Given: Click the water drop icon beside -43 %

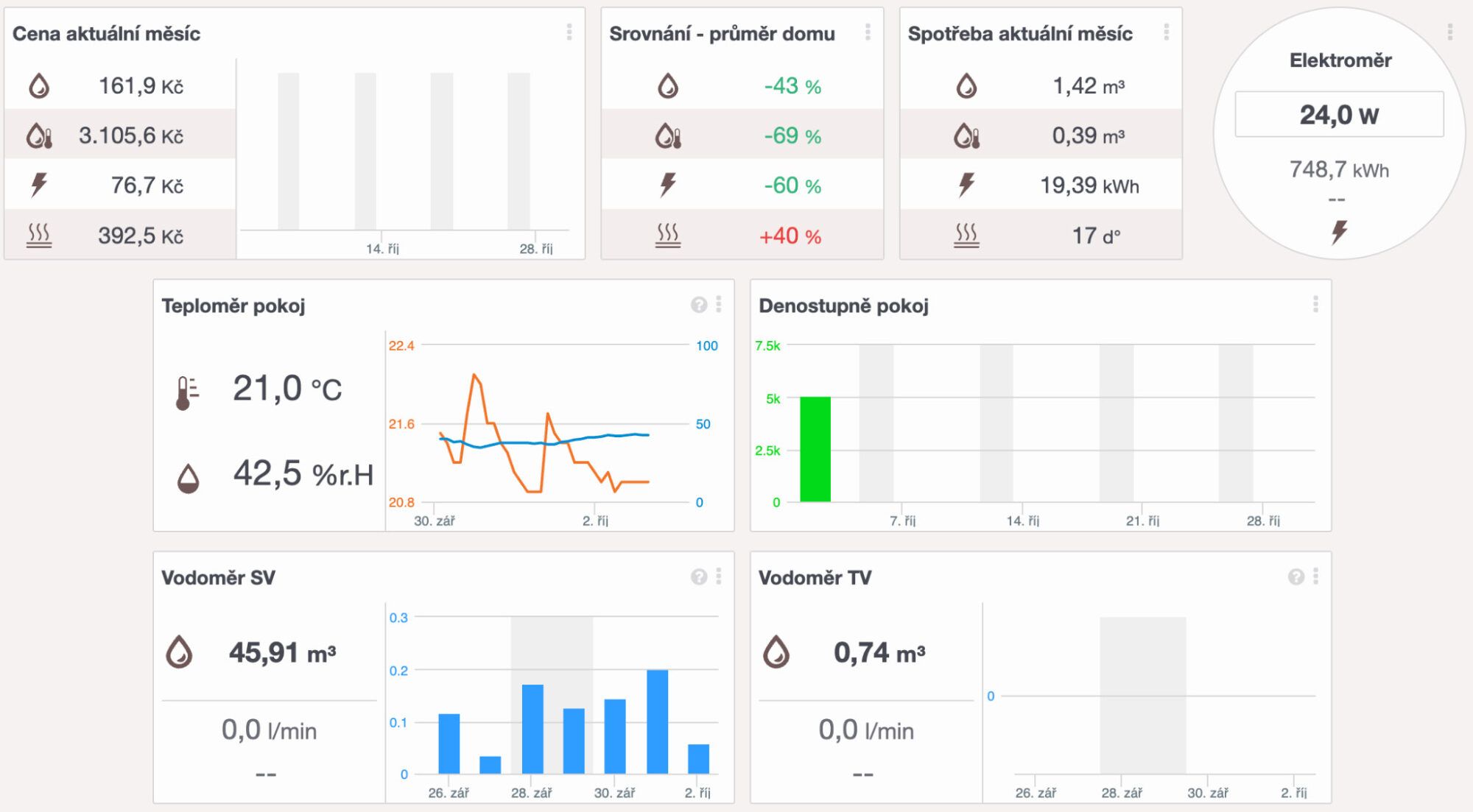Looking at the screenshot, I should pos(668,86).
